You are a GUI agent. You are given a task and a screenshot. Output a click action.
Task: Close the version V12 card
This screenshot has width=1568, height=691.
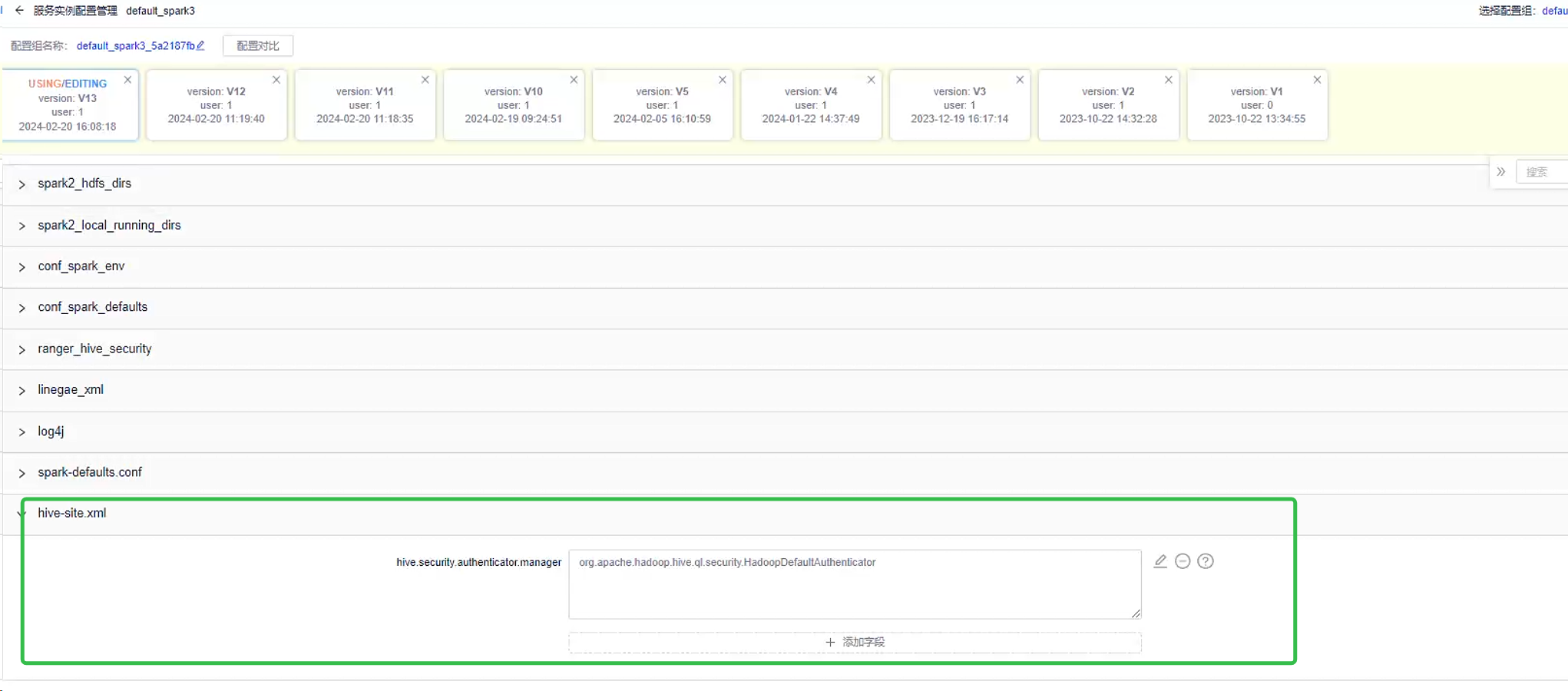[276, 79]
